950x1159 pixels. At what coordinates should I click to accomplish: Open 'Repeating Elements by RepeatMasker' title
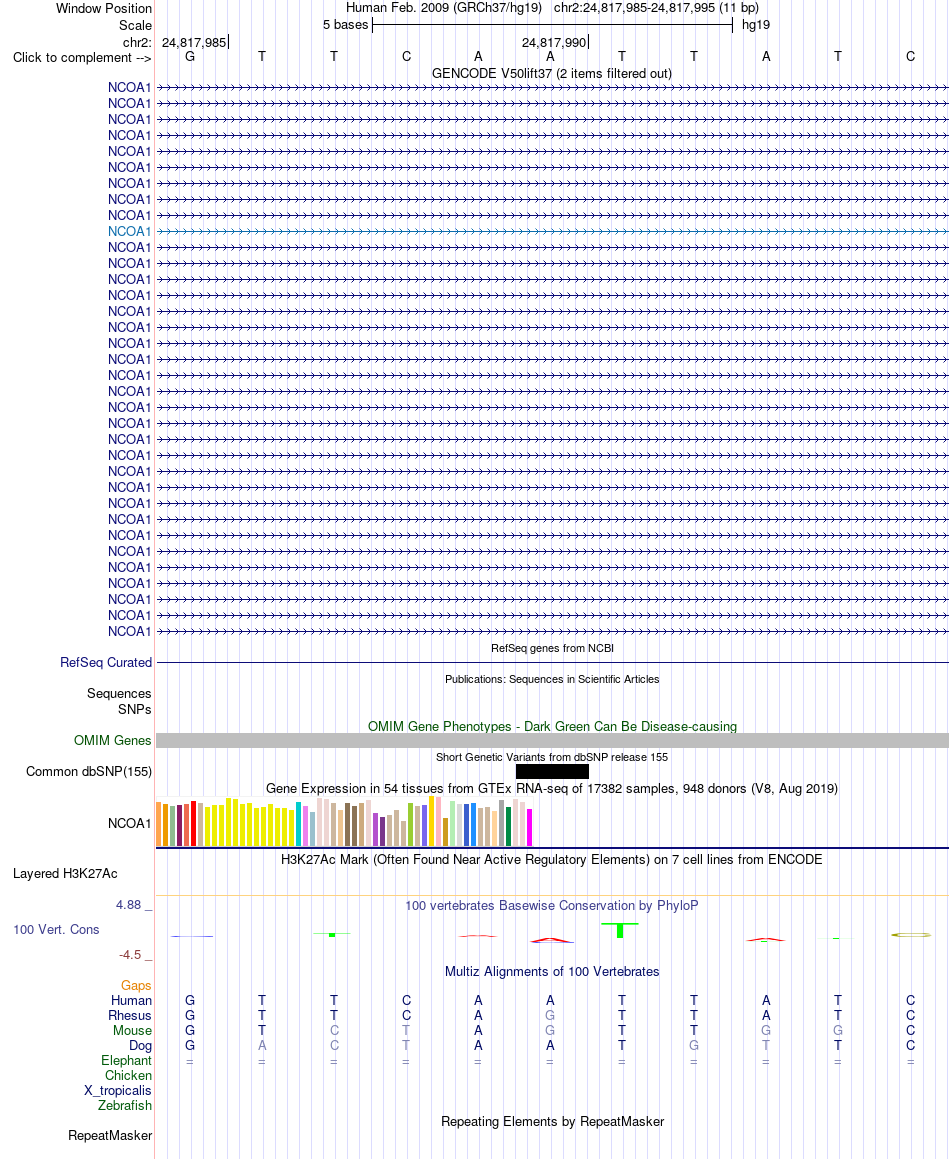coord(552,1121)
